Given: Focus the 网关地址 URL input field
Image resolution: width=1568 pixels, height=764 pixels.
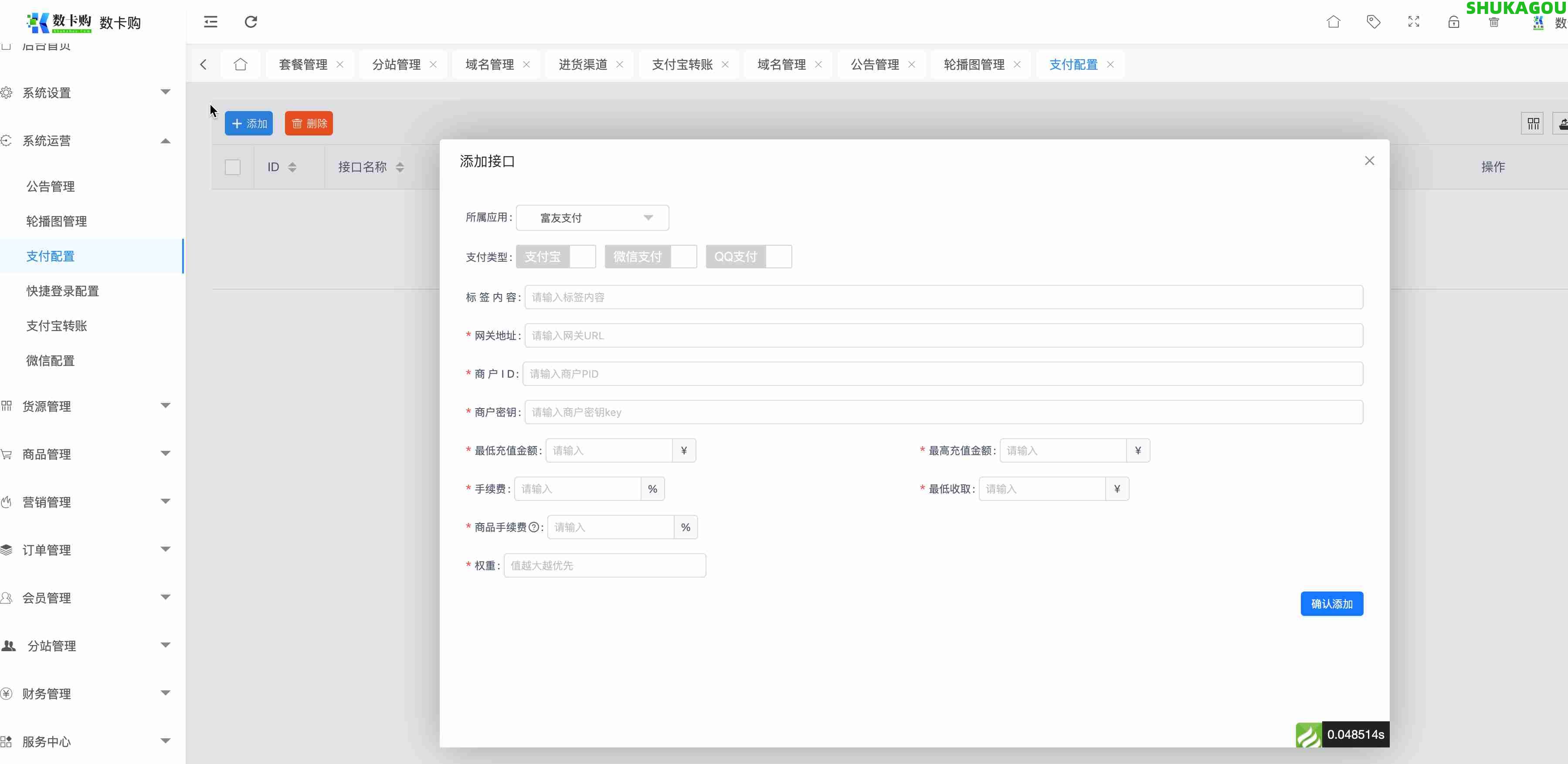Looking at the screenshot, I should point(944,335).
